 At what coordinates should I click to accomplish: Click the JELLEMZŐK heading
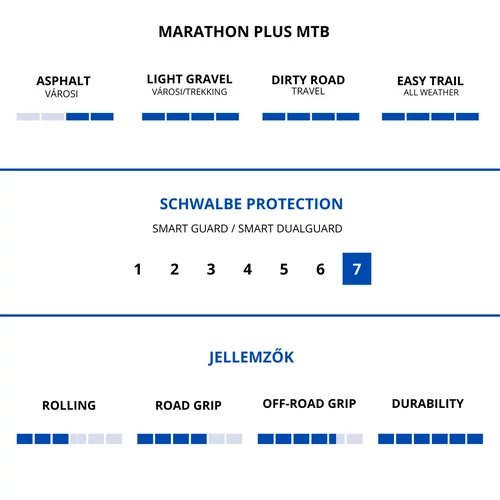click(251, 356)
